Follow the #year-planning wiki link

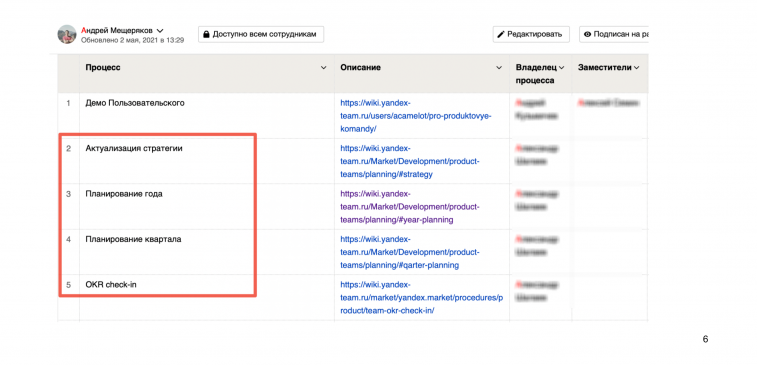[410, 207]
